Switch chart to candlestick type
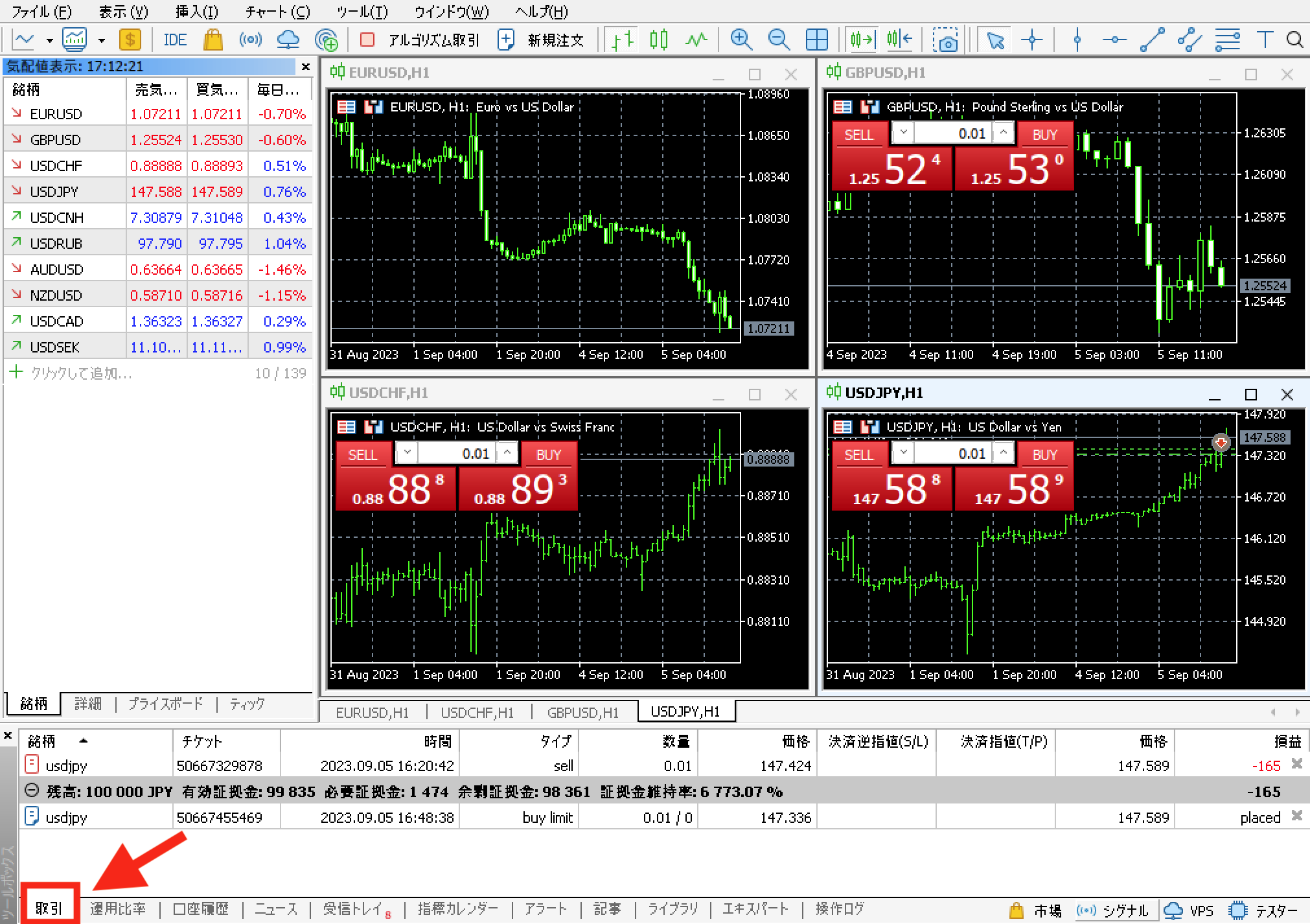1310x924 pixels. [659, 40]
